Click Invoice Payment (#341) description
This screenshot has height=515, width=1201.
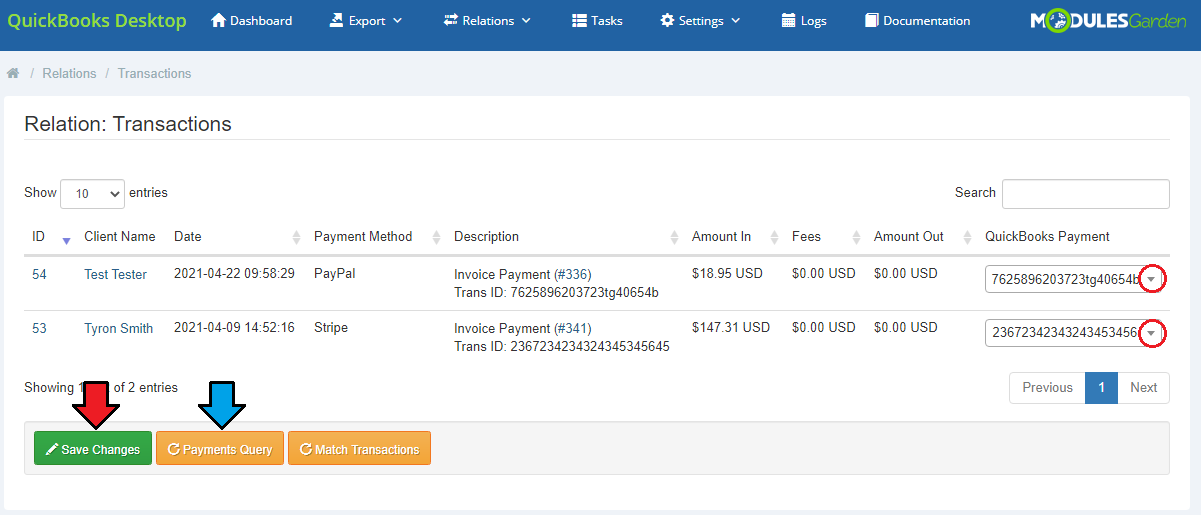pyautogui.click(x=522, y=328)
